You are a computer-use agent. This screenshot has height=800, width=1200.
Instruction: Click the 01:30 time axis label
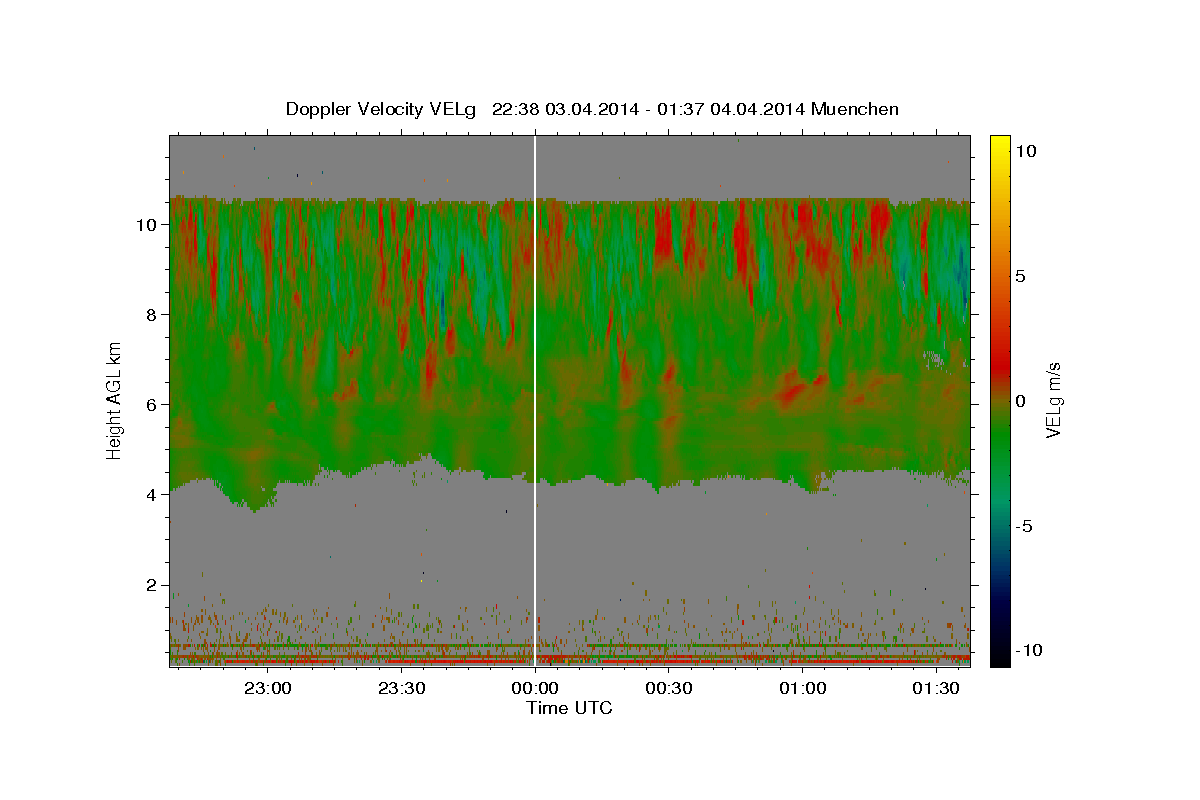tap(936, 688)
